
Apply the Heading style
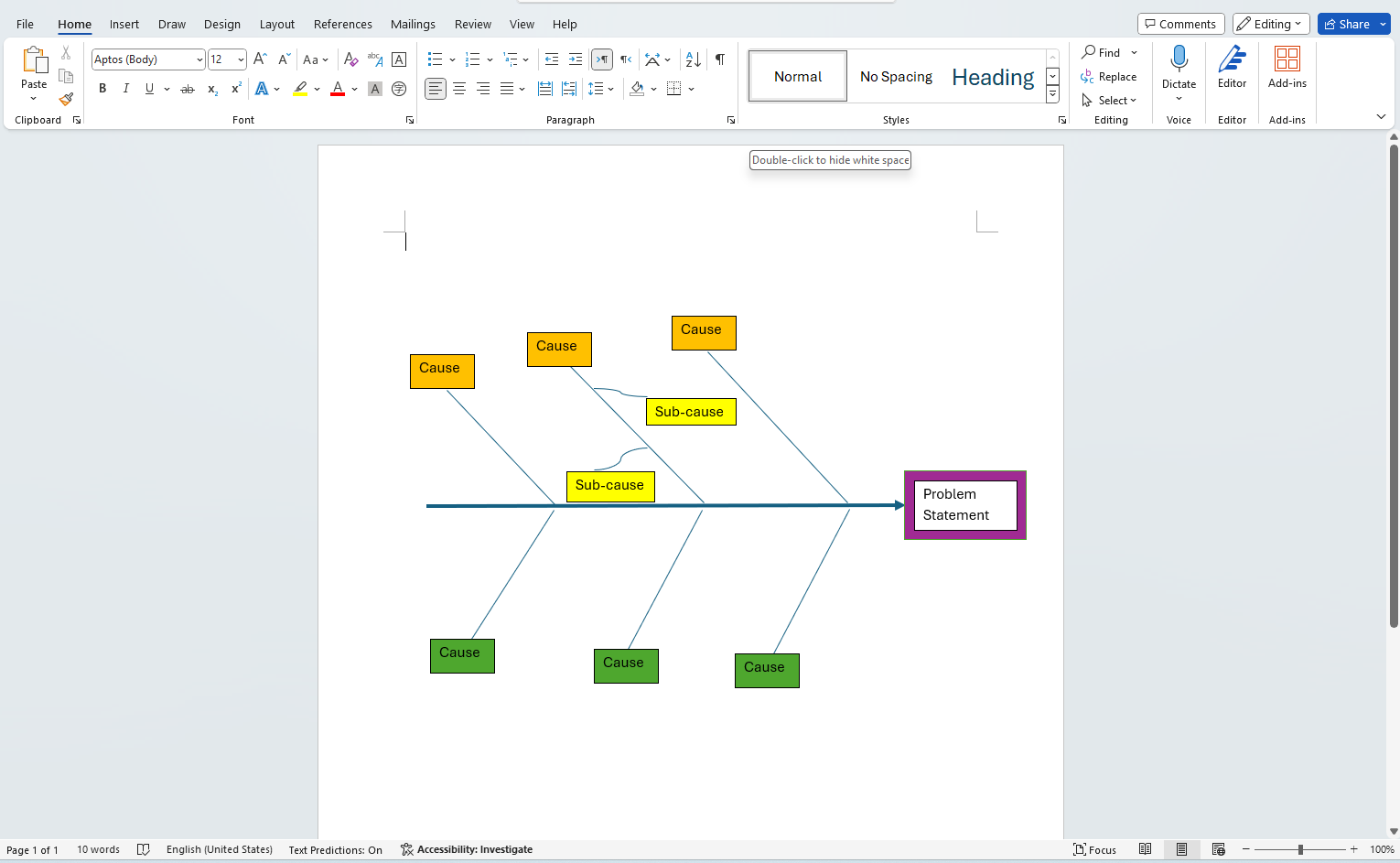coord(992,76)
